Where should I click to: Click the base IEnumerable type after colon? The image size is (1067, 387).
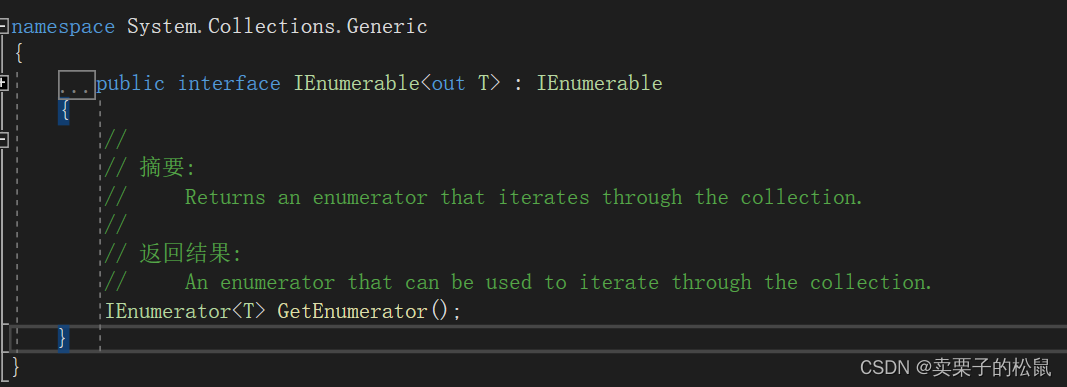[600, 84]
